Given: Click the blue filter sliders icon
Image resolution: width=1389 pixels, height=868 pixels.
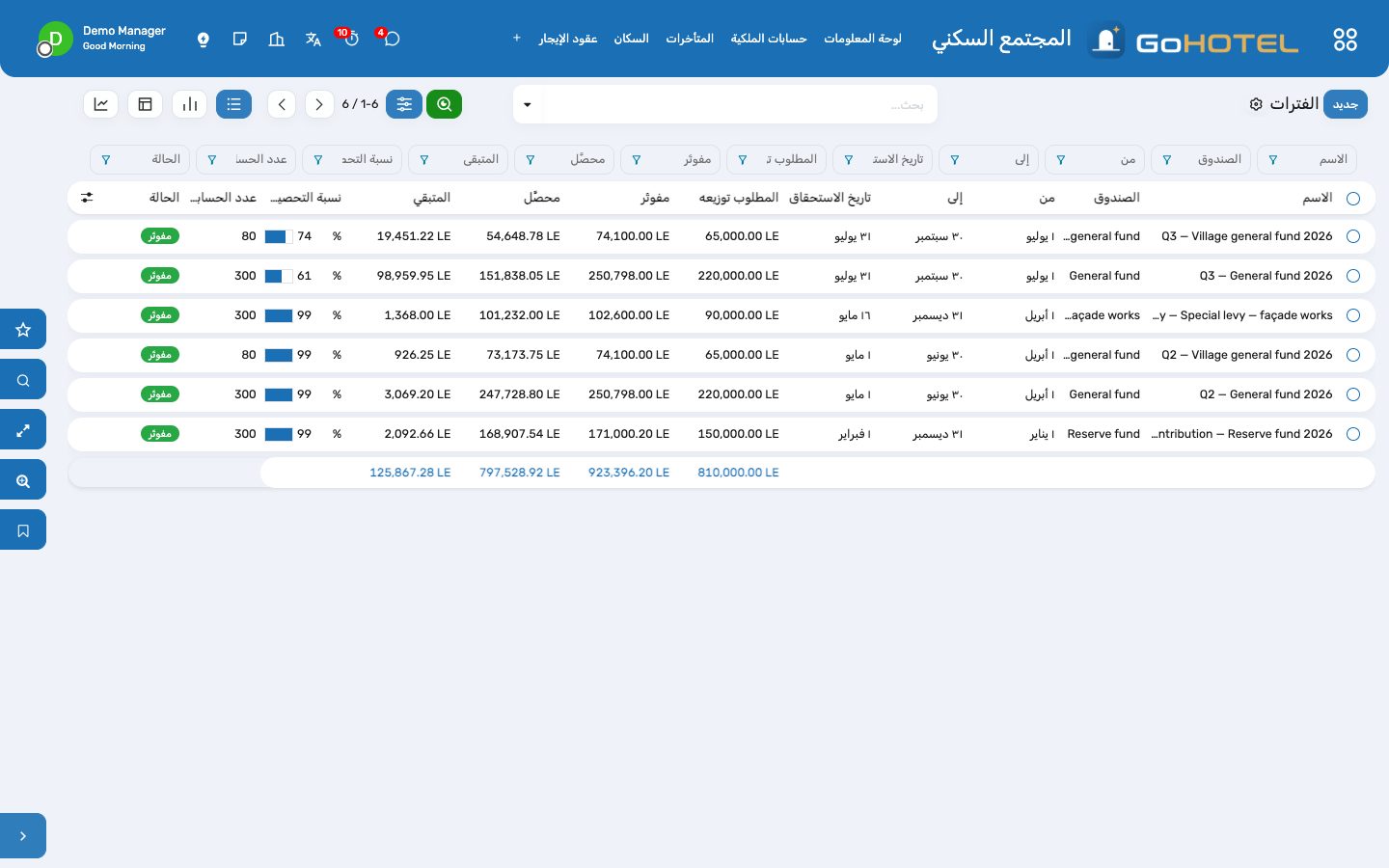Looking at the screenshot, I should (x=404, y=104).
